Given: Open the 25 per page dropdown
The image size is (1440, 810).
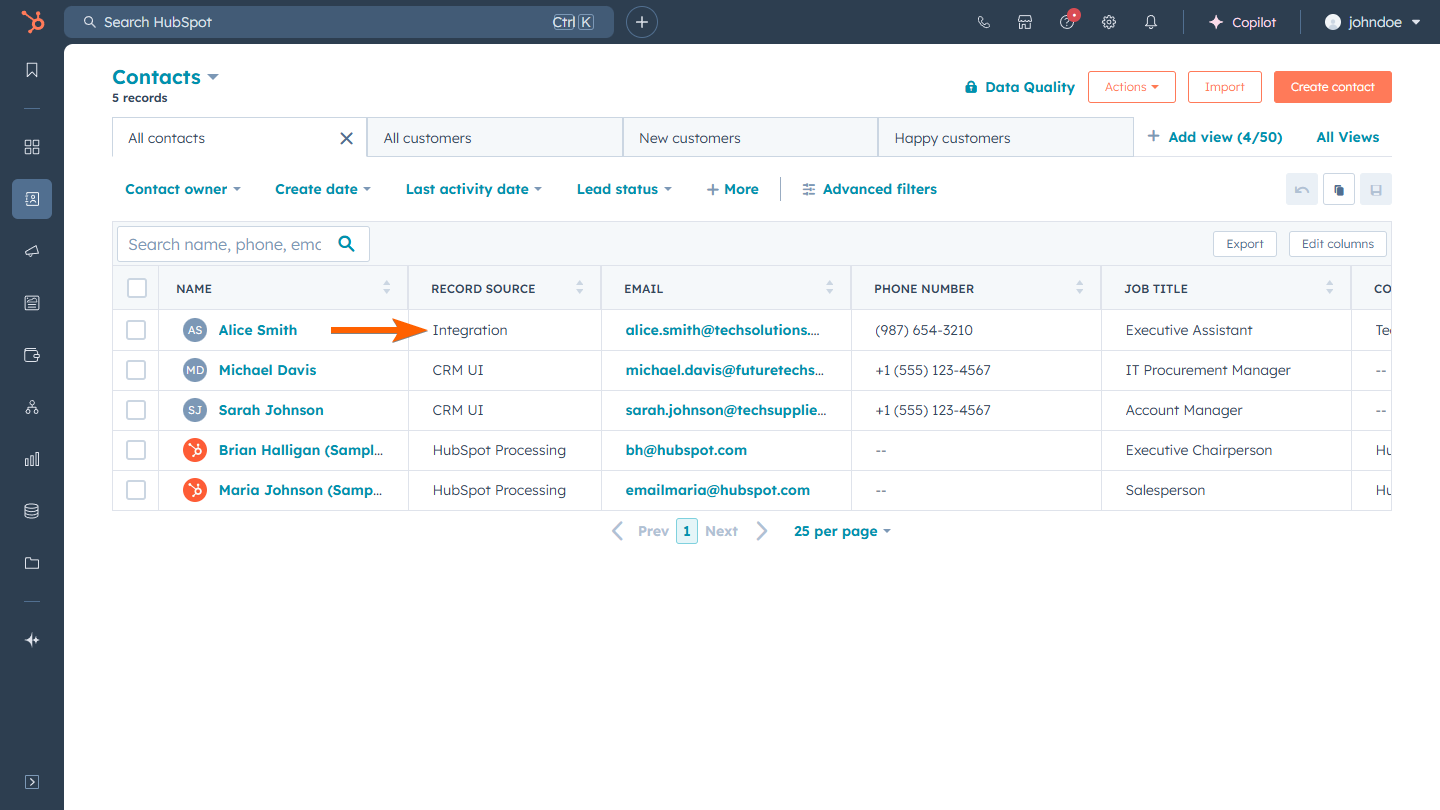Looking at the screenshot, I should pos(842,531).
